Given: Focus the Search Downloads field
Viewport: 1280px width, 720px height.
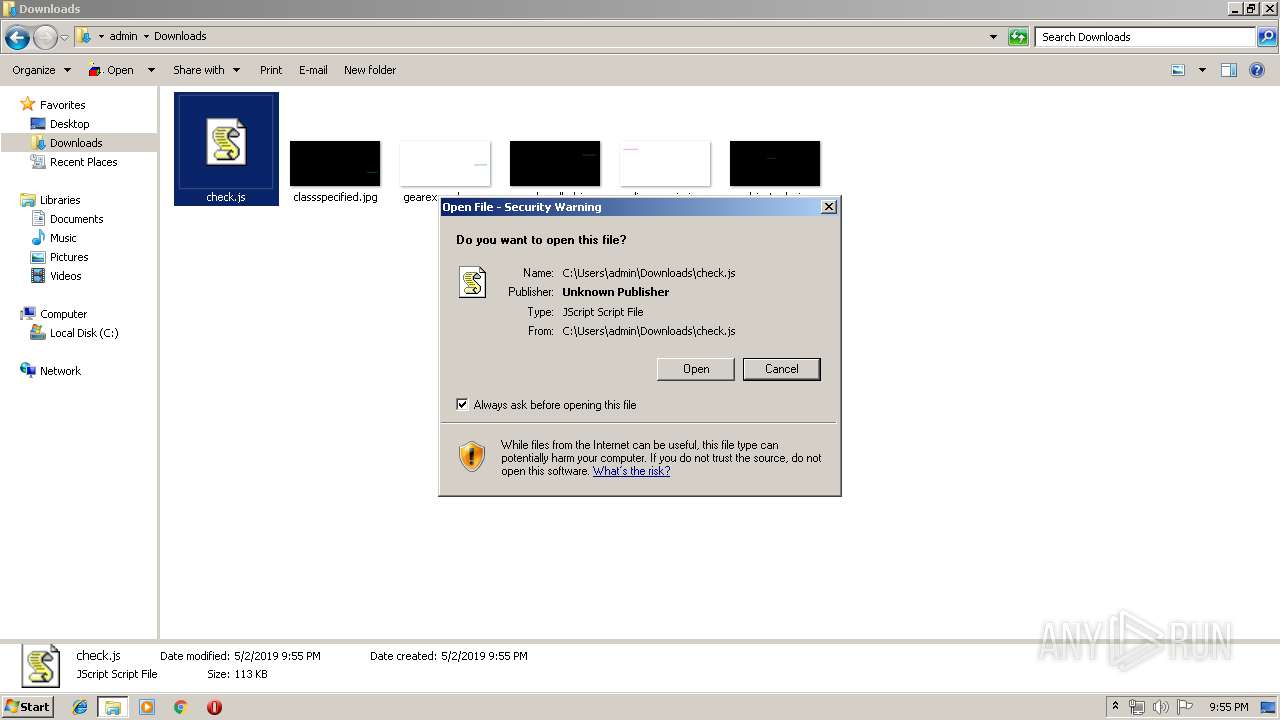Looking at the screenshot, I should [x=1145, y=37].
